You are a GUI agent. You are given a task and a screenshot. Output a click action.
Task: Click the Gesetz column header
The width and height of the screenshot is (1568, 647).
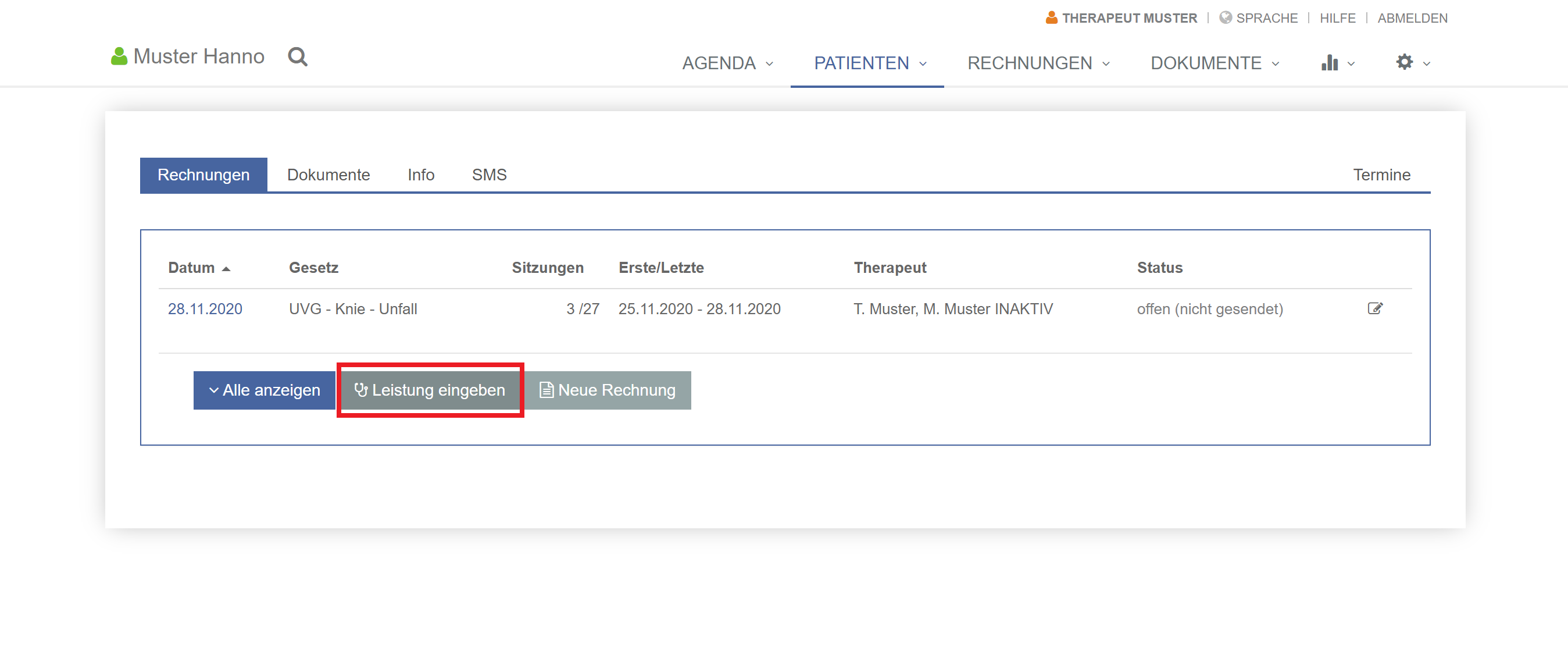tap(313, 268)
